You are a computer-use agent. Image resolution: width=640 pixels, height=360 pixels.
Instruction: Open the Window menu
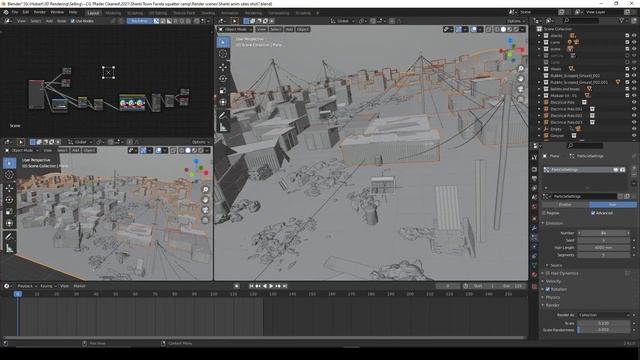click(x=57, y=12)
